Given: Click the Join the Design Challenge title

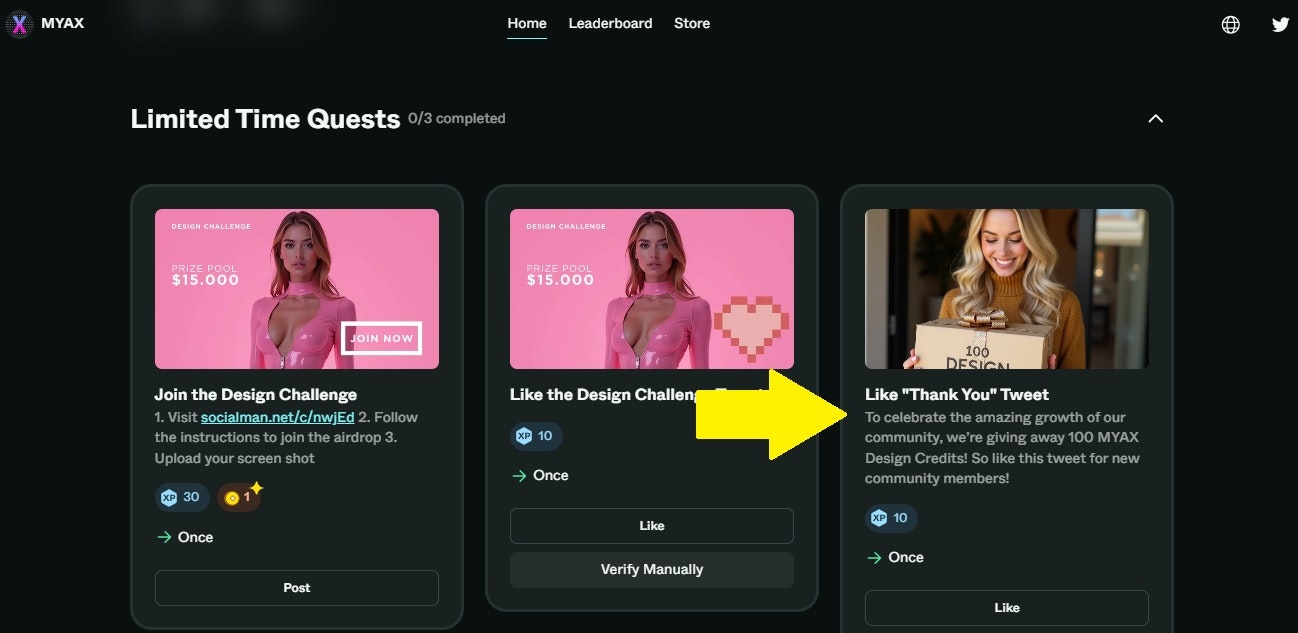Looking at the screenshot, I should 256,394.
